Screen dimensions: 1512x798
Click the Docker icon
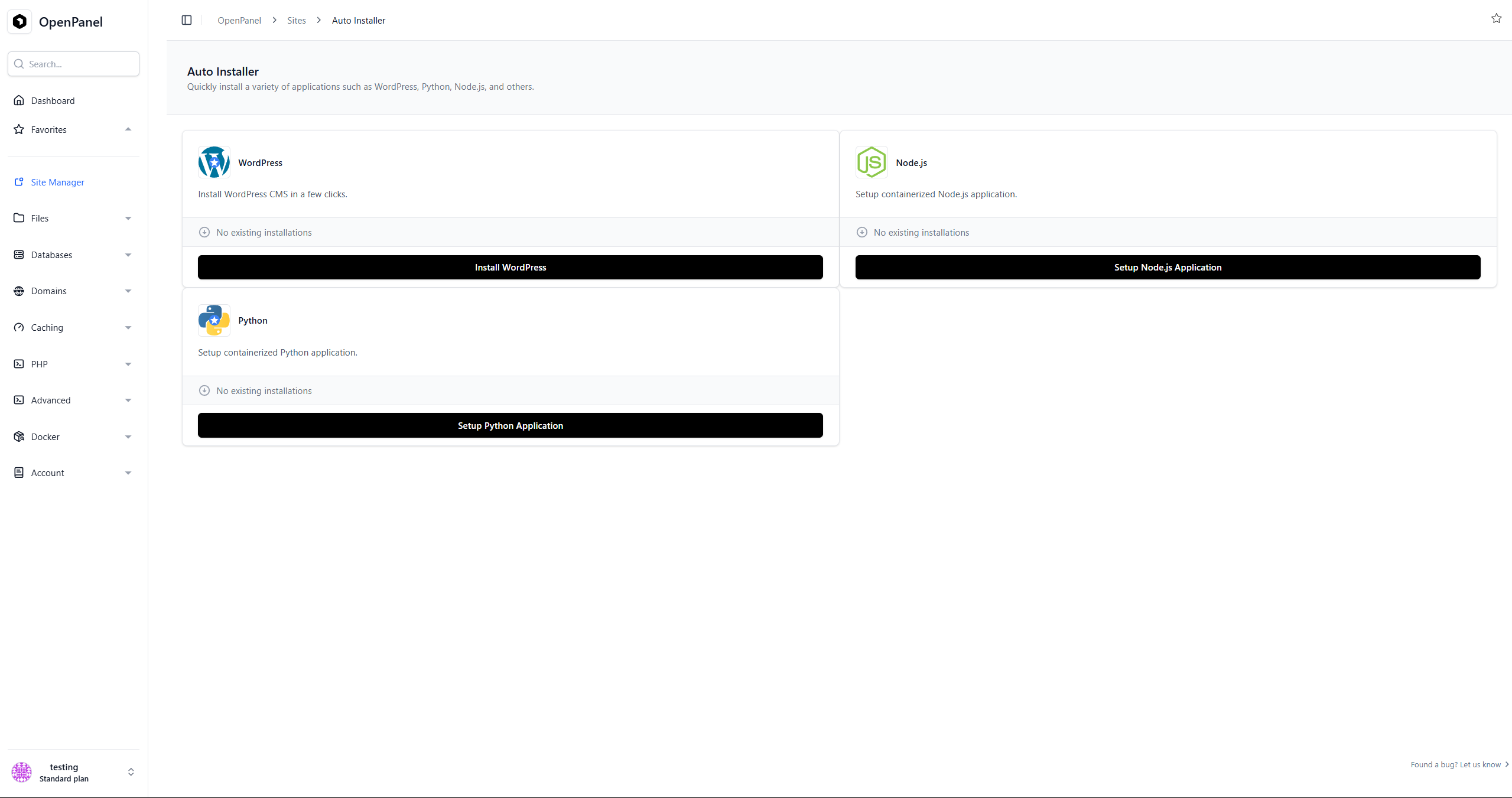point(19,437)
